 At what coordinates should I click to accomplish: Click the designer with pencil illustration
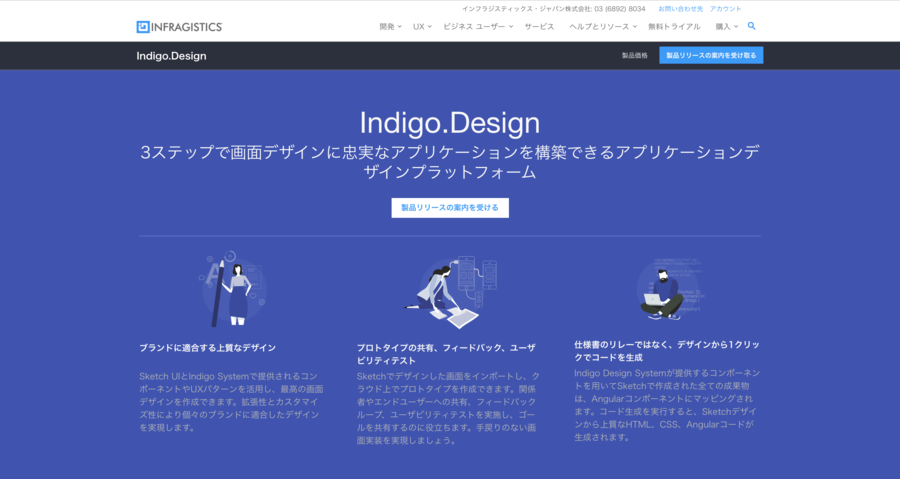pos(232,289)
